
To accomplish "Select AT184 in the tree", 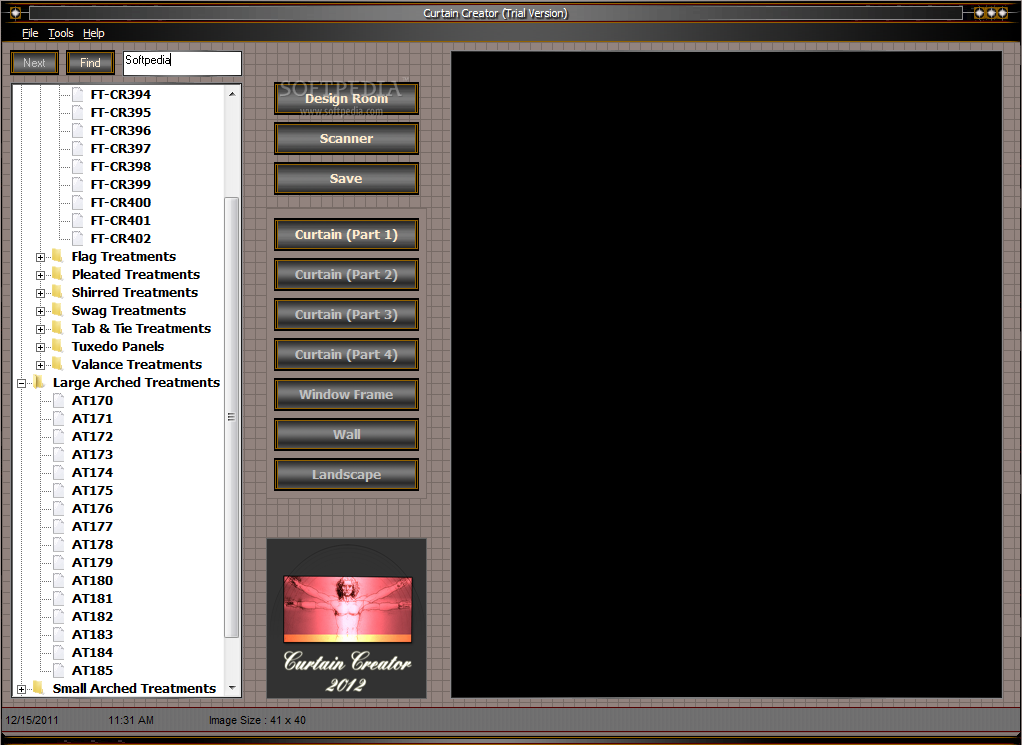I will point(92,652).
